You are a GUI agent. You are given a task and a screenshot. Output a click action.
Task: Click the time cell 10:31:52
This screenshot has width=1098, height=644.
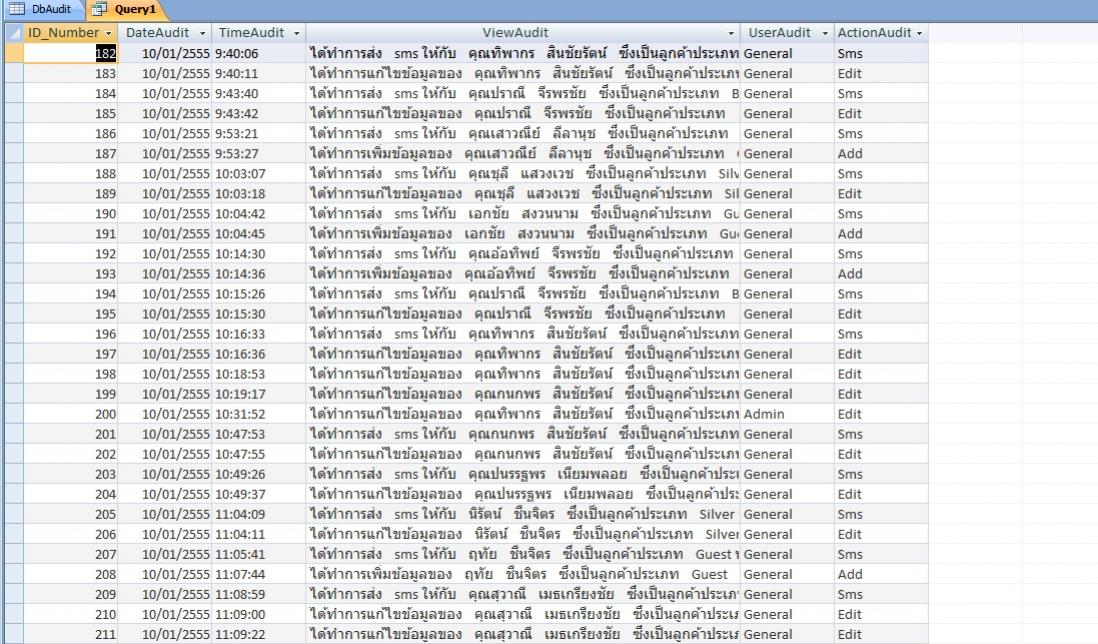tap(258, 414)
